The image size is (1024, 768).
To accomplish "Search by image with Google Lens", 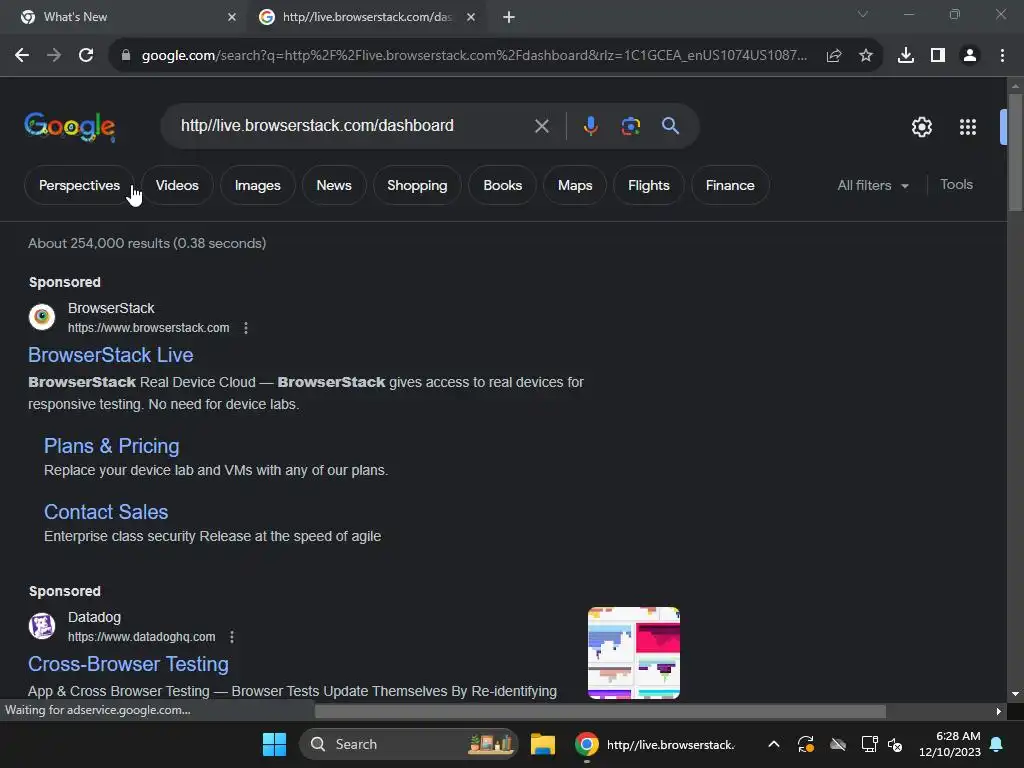I will point(630,126).
